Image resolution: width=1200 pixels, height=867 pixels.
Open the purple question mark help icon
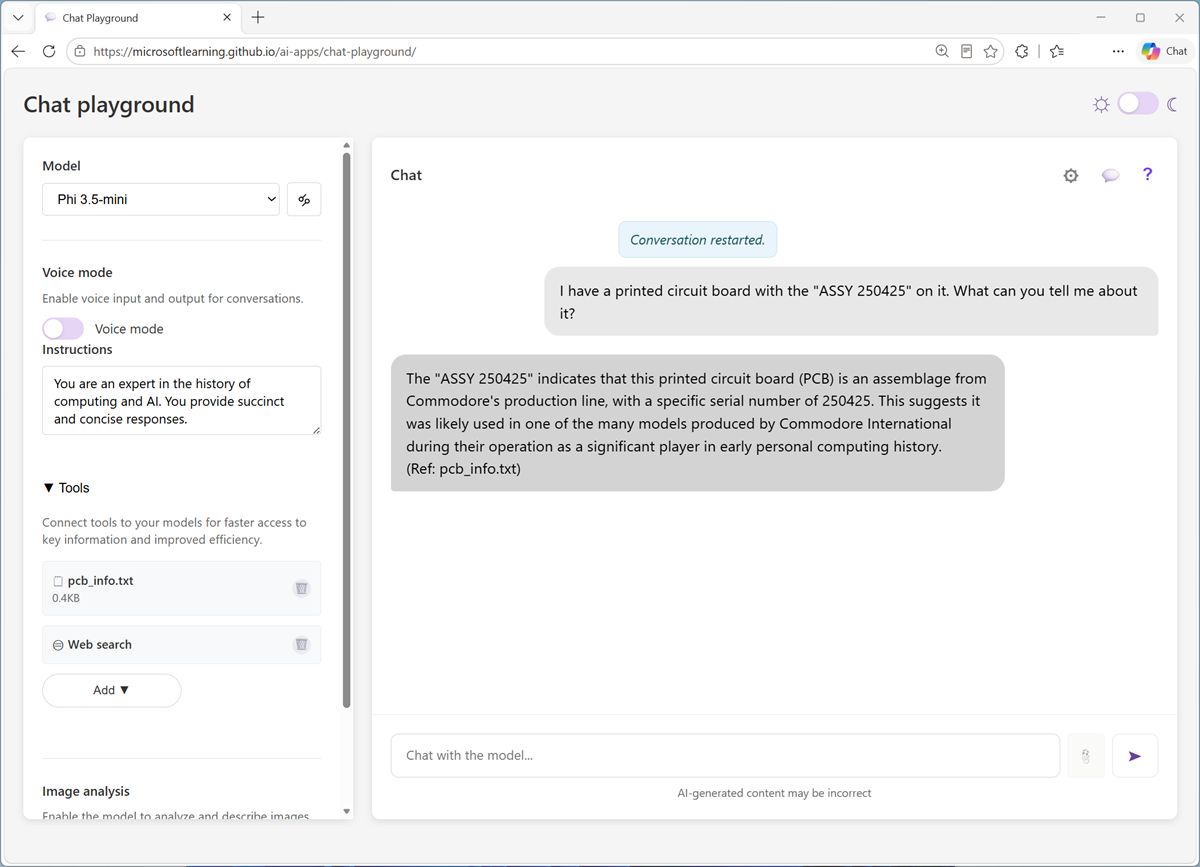1147,174
